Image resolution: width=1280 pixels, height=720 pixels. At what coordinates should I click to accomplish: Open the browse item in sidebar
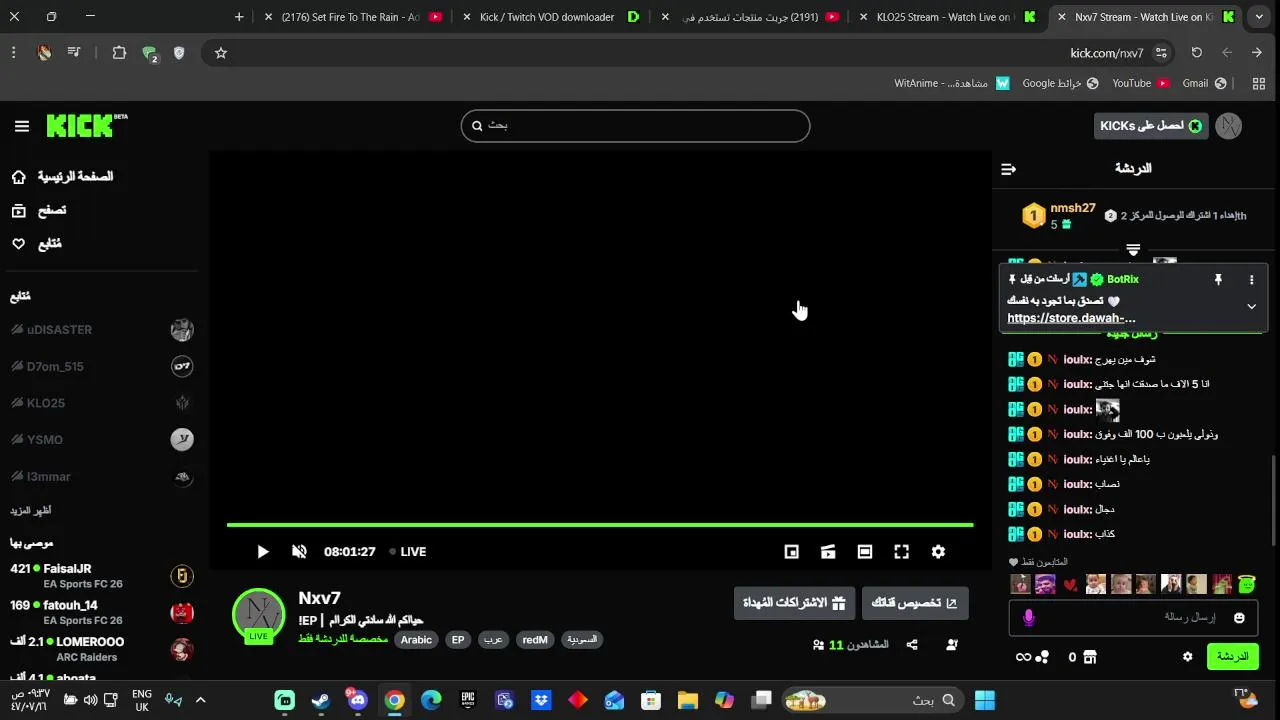click(x=38, y=210)
